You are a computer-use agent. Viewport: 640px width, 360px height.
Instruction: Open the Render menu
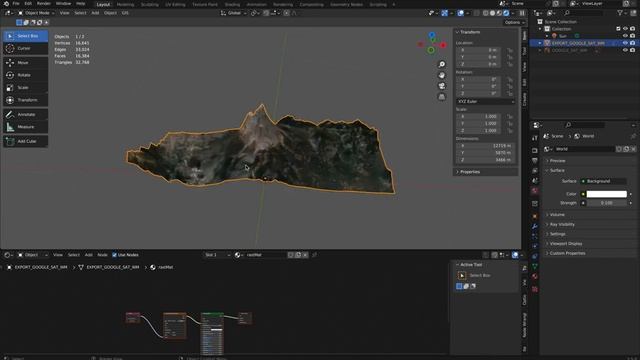44,4
